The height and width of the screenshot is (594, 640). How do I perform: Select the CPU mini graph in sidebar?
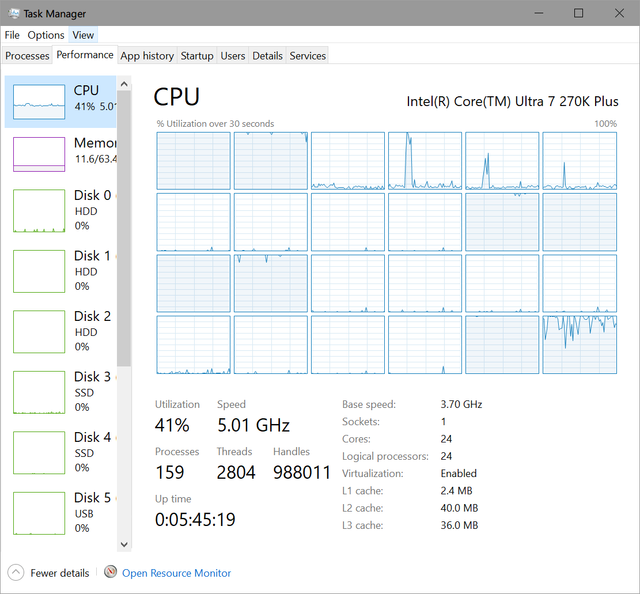pos(39,102)
